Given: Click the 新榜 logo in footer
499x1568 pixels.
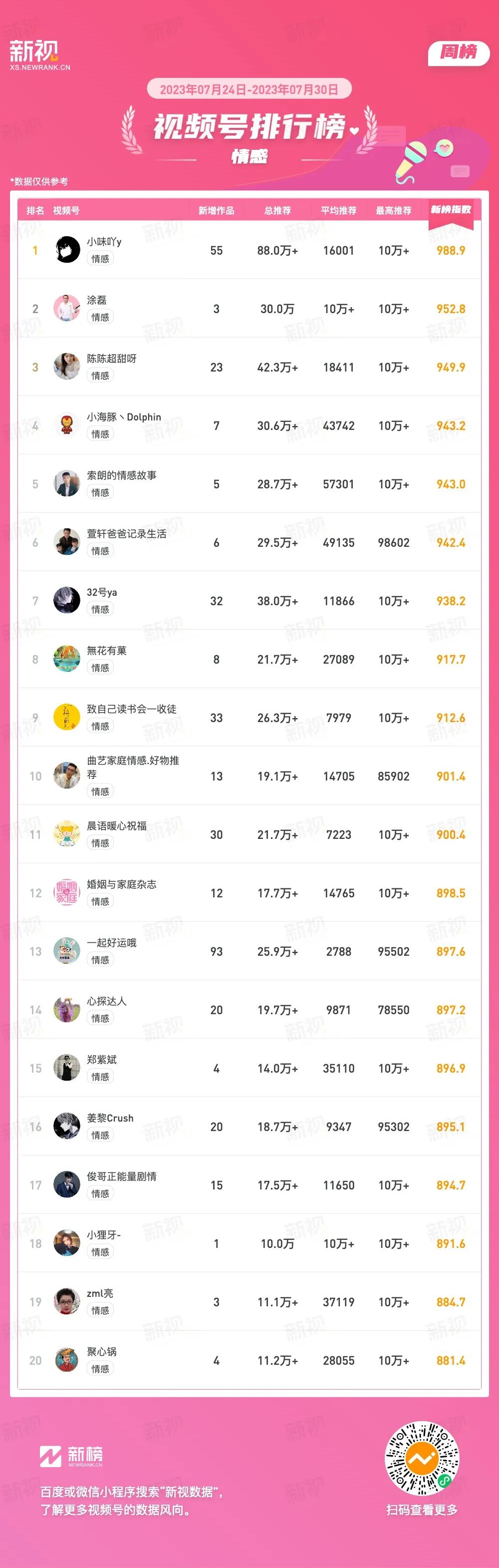Looking at the screenshot, I should pyautogui.click(x=71, y=1456).
